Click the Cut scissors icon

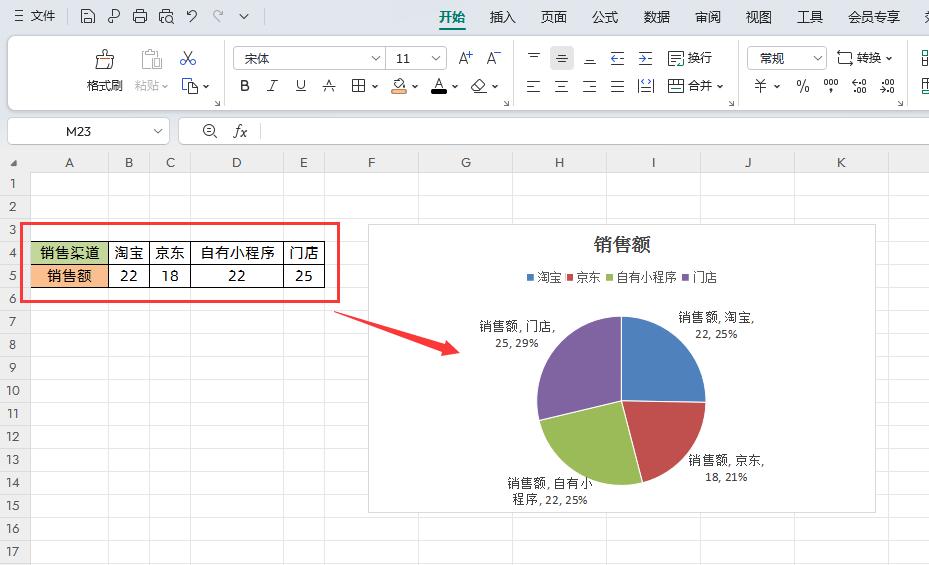(188, 58)
